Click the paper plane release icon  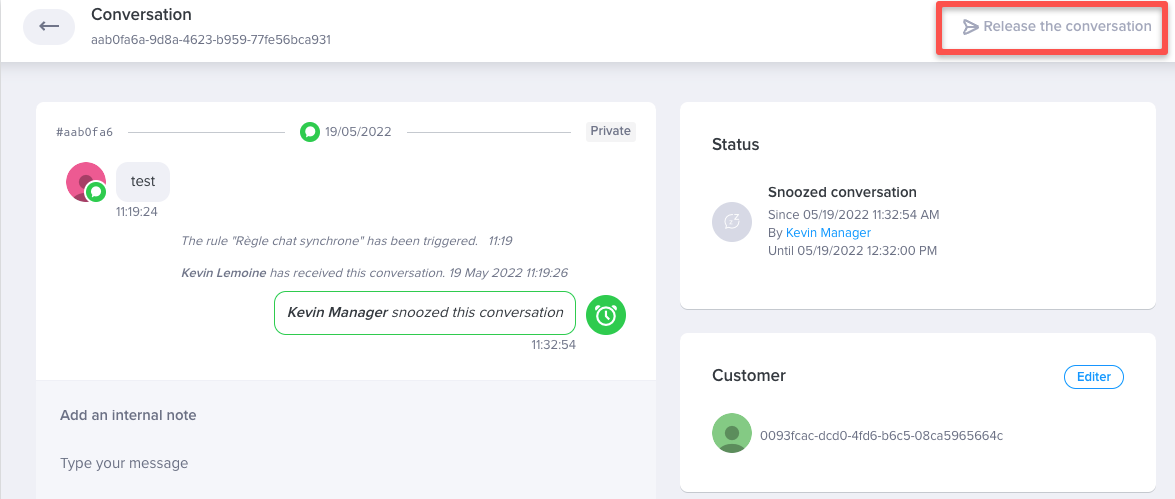click(970, 27)
